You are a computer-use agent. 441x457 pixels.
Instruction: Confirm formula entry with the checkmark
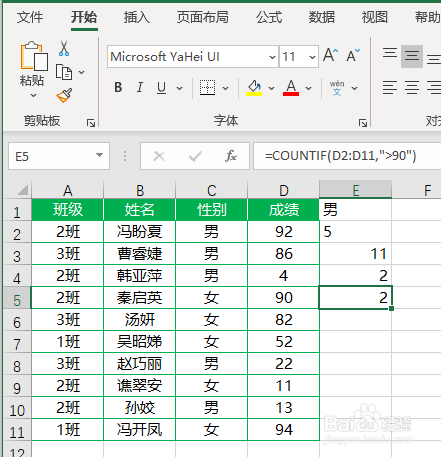195,156
